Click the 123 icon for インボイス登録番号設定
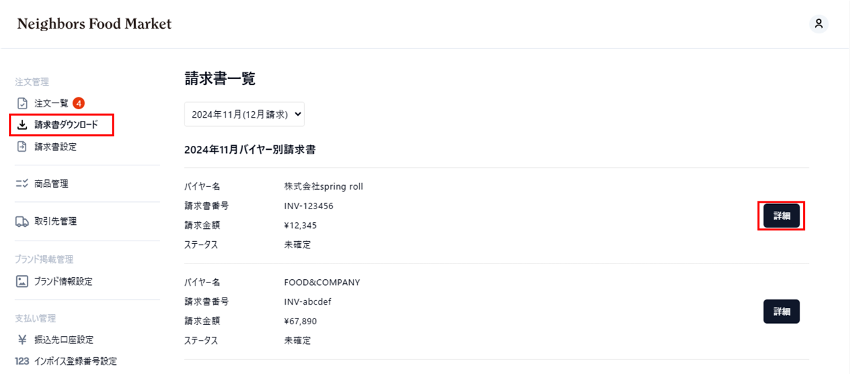The width and height of the screenshot is (850, 374). pyautogui.click(x=22, y=361)
